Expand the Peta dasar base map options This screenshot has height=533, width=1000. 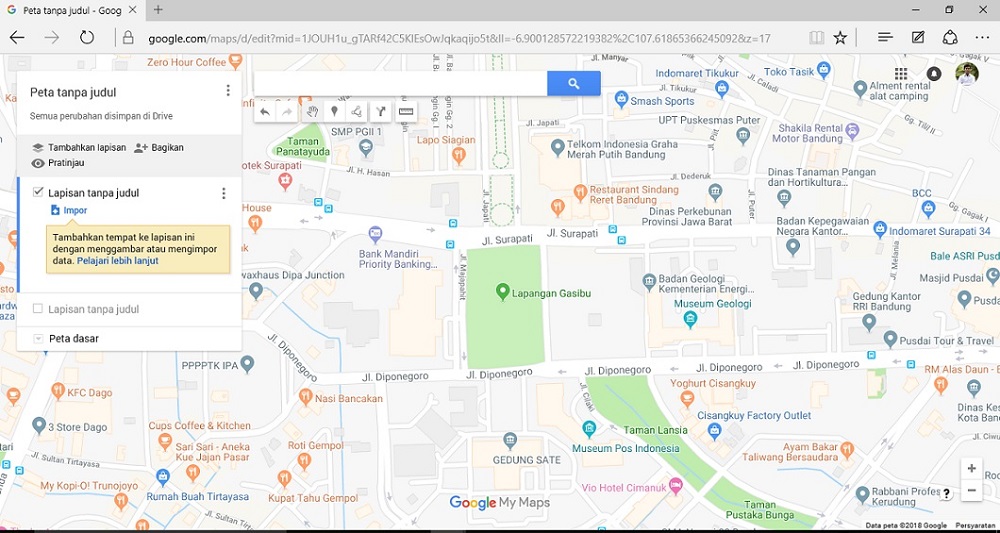(x=38, y=339)
